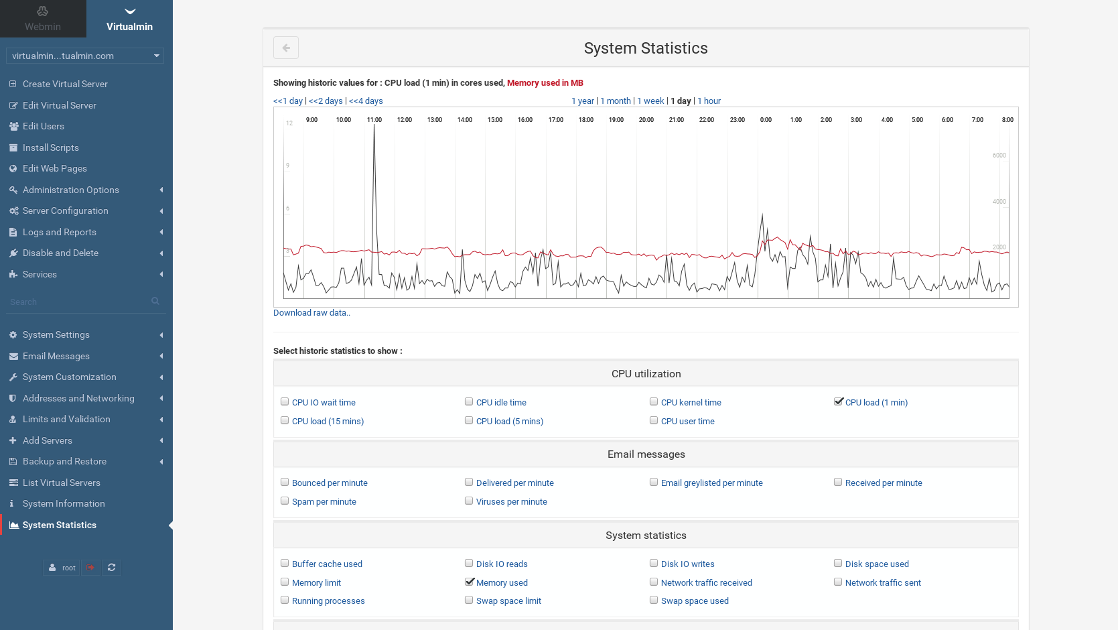Image resolution: width=1118 pixels, height=630 pixels.
Task: Uncheck the CPU load (1 min) checkbox
Action: coord(839,402)
